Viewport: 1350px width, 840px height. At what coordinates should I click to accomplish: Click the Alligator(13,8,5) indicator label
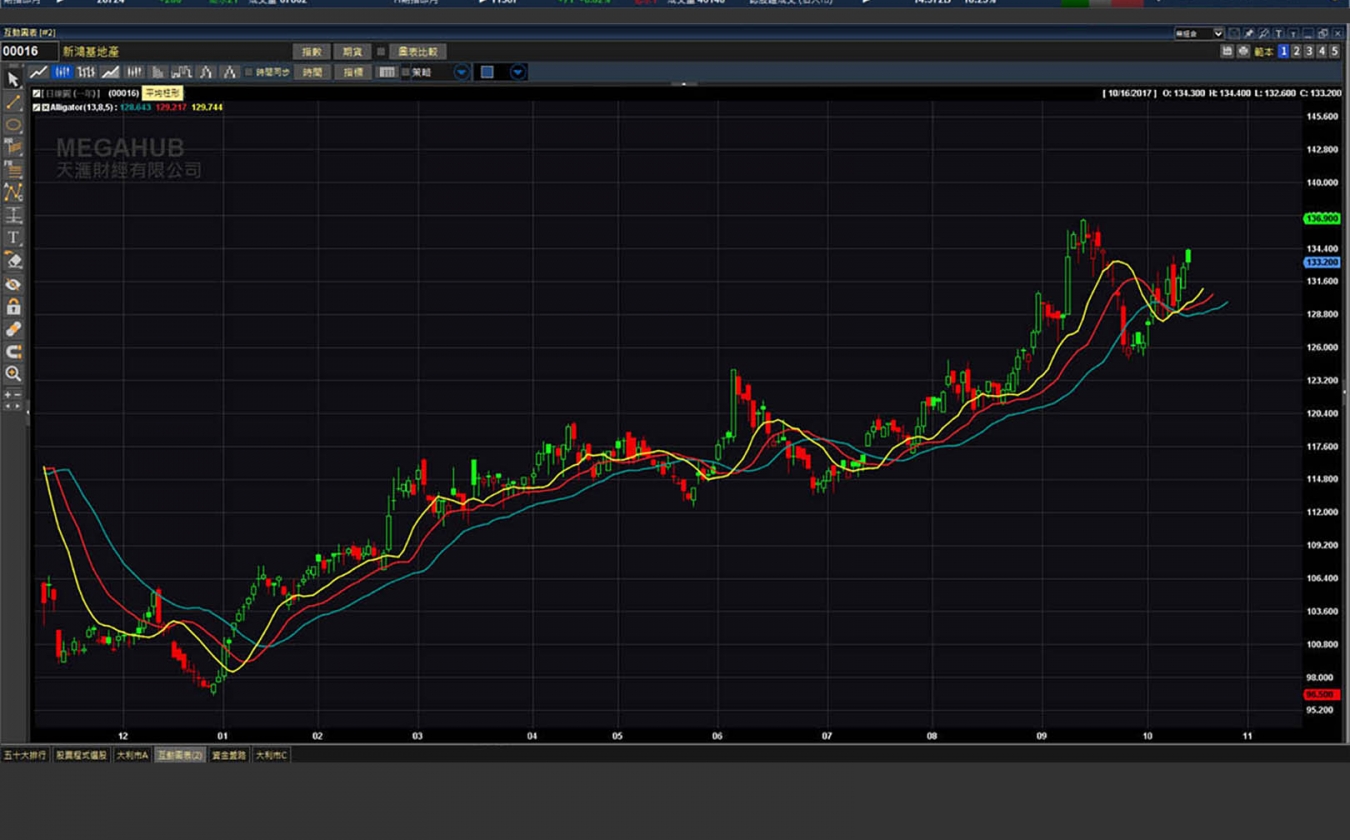click(x=83, y=107)
